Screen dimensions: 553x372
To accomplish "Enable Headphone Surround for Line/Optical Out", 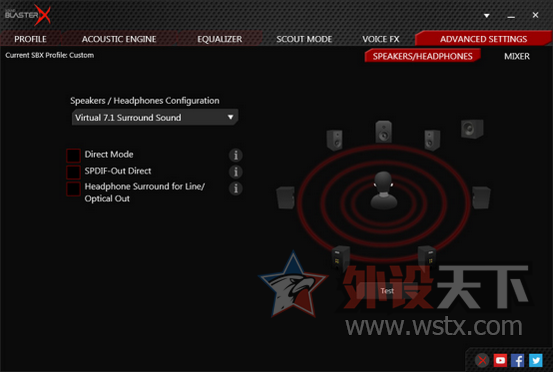I will coord(73,188).
